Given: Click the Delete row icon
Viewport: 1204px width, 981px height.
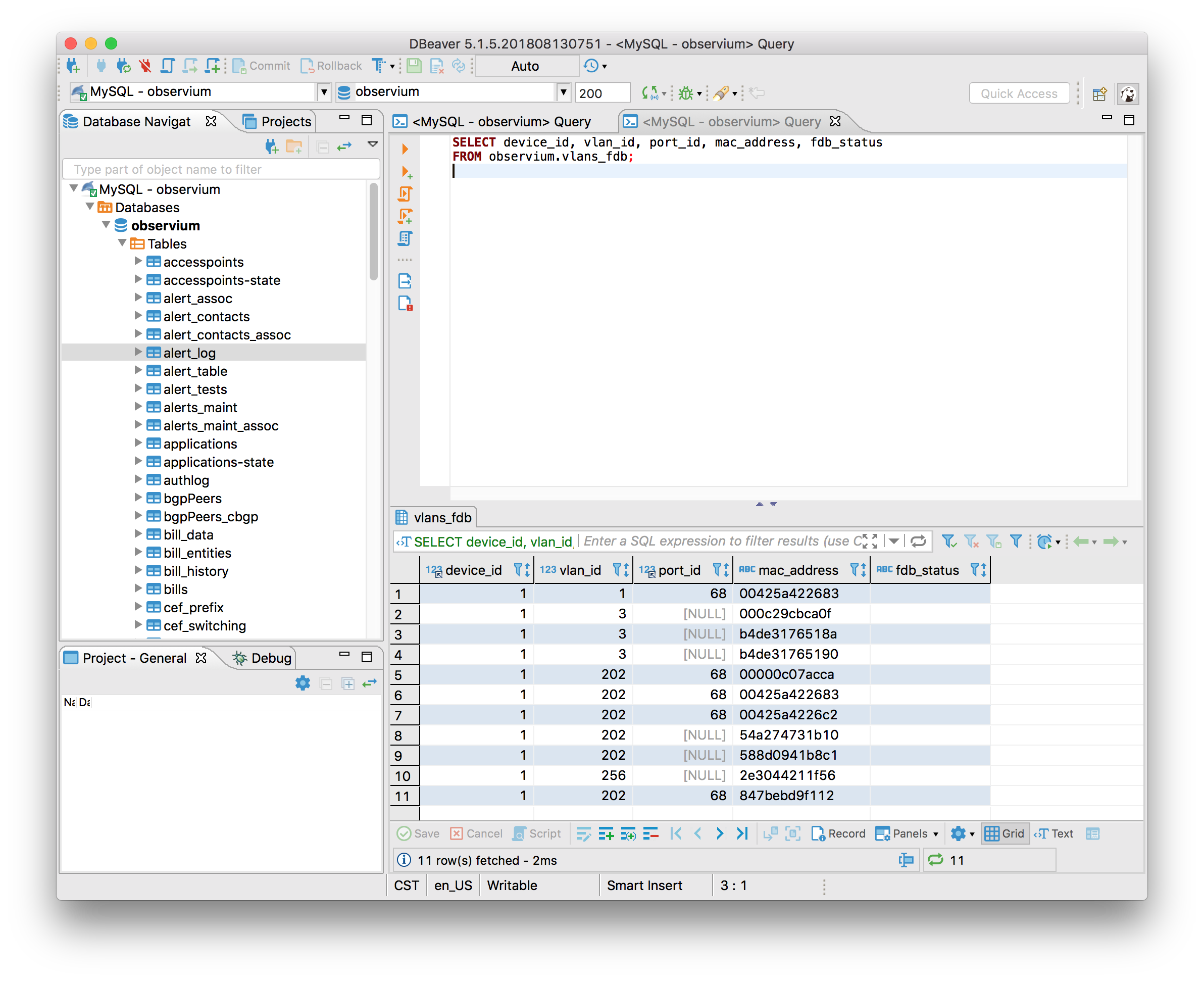Looking at the screenshot, I should pyautogui.click(x=650, y=833).
